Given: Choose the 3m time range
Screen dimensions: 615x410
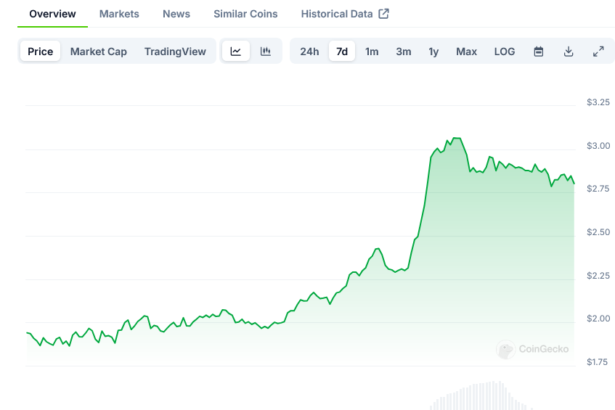Looking at the screenshot, I should coord(403,51).
